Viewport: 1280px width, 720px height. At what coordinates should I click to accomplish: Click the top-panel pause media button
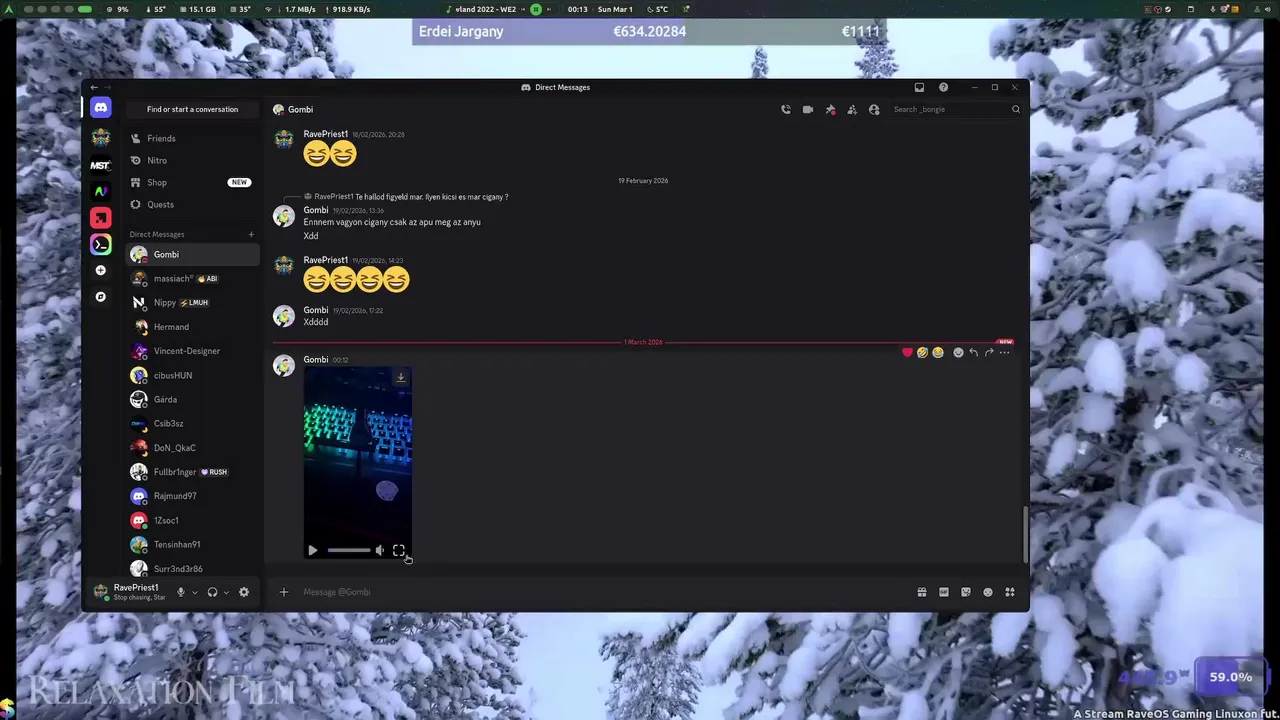click(536, 9)
